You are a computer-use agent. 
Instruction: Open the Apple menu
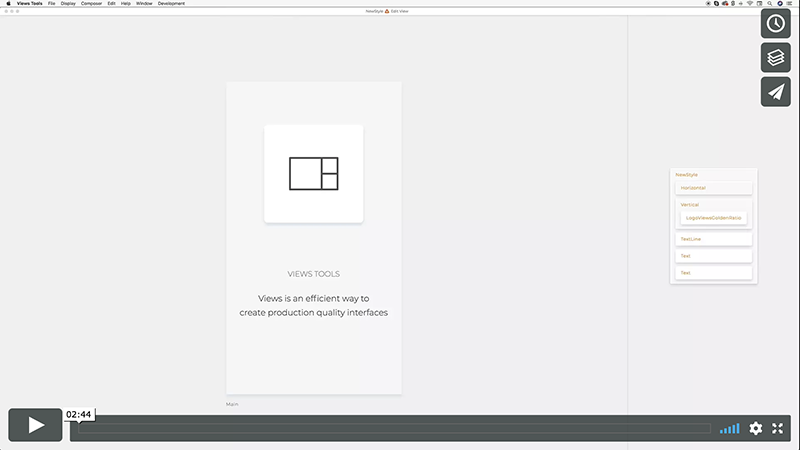tap(8, 4)
